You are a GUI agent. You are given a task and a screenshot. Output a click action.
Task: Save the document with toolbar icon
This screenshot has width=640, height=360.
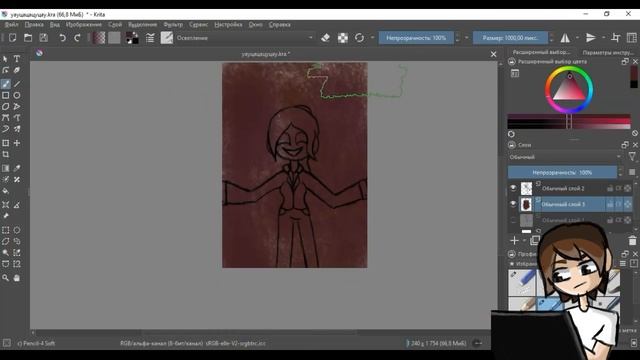pyautogui.click(x=43, y=38)
